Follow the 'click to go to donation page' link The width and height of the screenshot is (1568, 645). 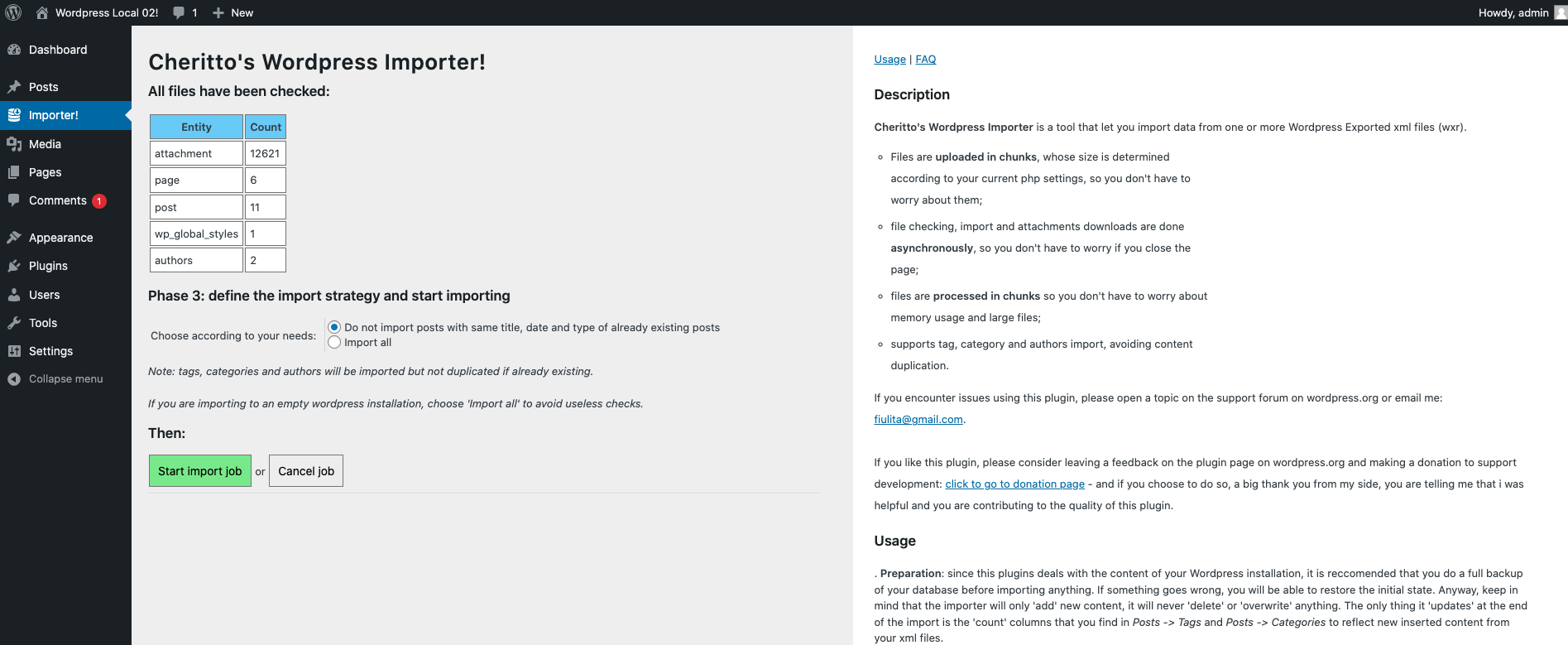(x=1014, y=484)
